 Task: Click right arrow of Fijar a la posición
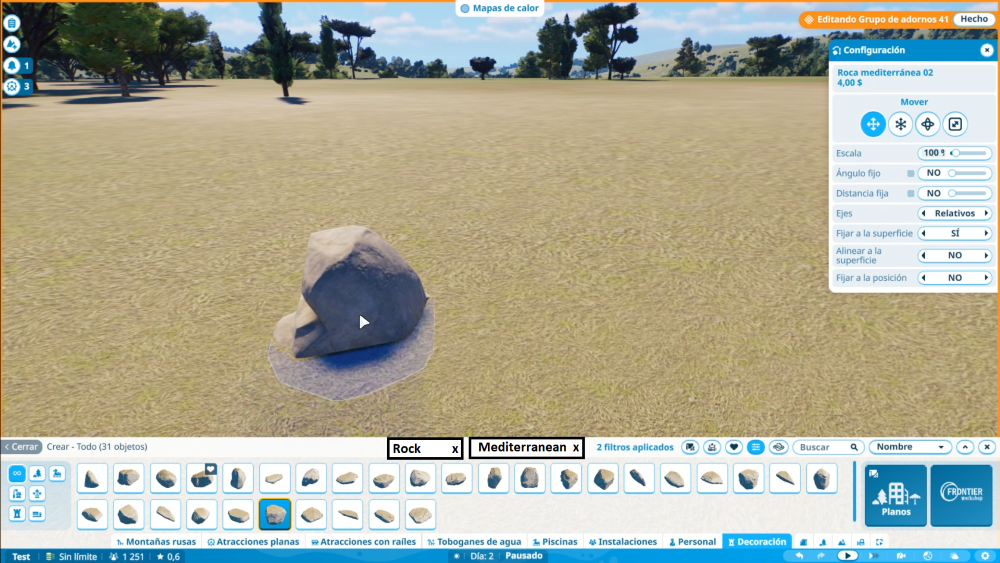click(x=986, y=278)
